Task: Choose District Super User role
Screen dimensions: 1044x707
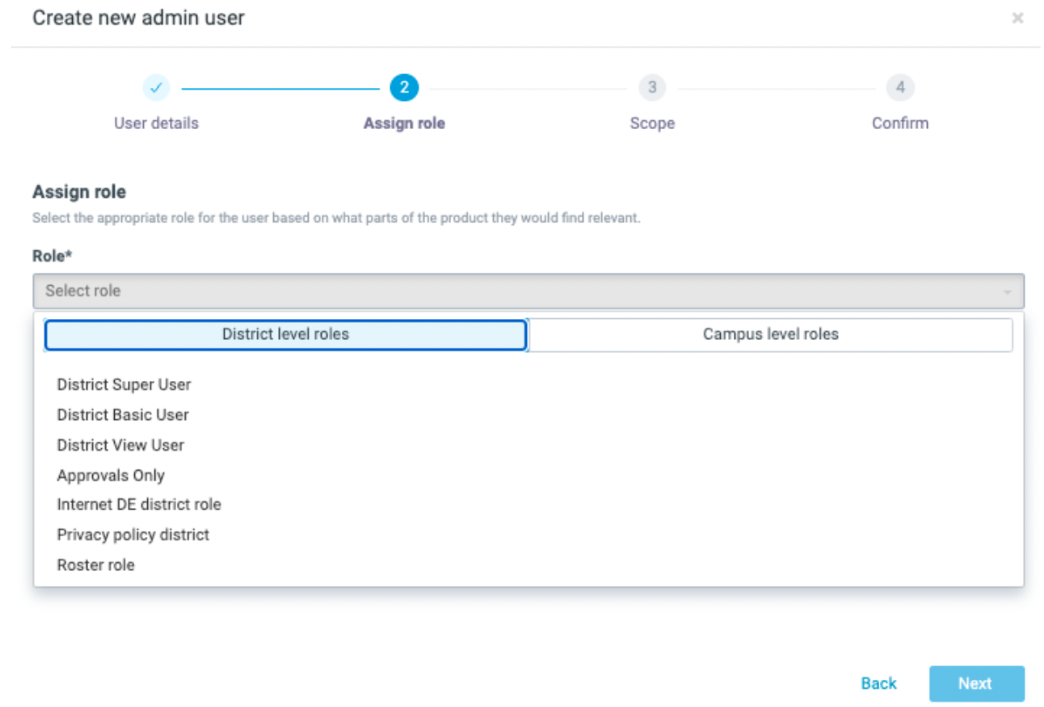Action: [124, 385]
